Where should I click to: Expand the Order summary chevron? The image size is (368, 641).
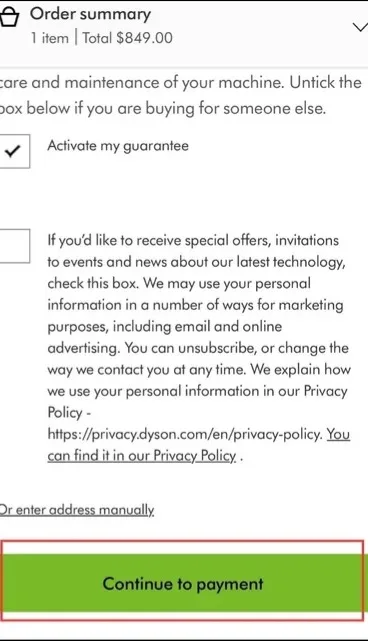click(360, 27)
